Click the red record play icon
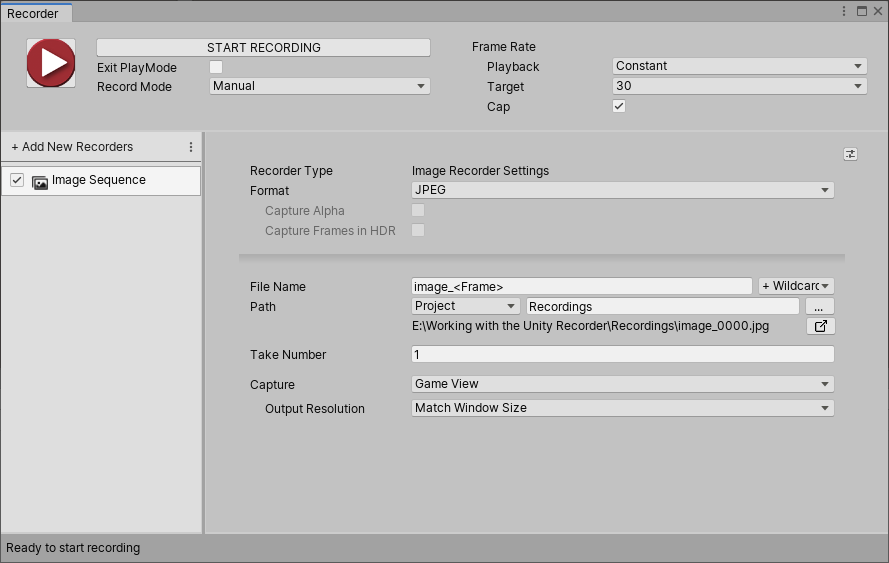 click(51, 63)
